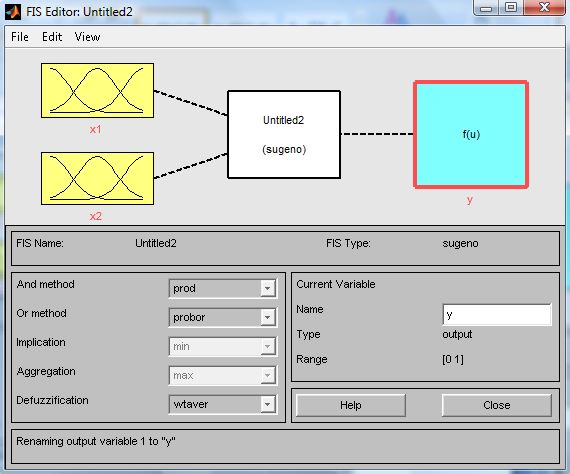Click the FIS Name value Untitled2
Screen dimensions: 570x474
[156, 243]
